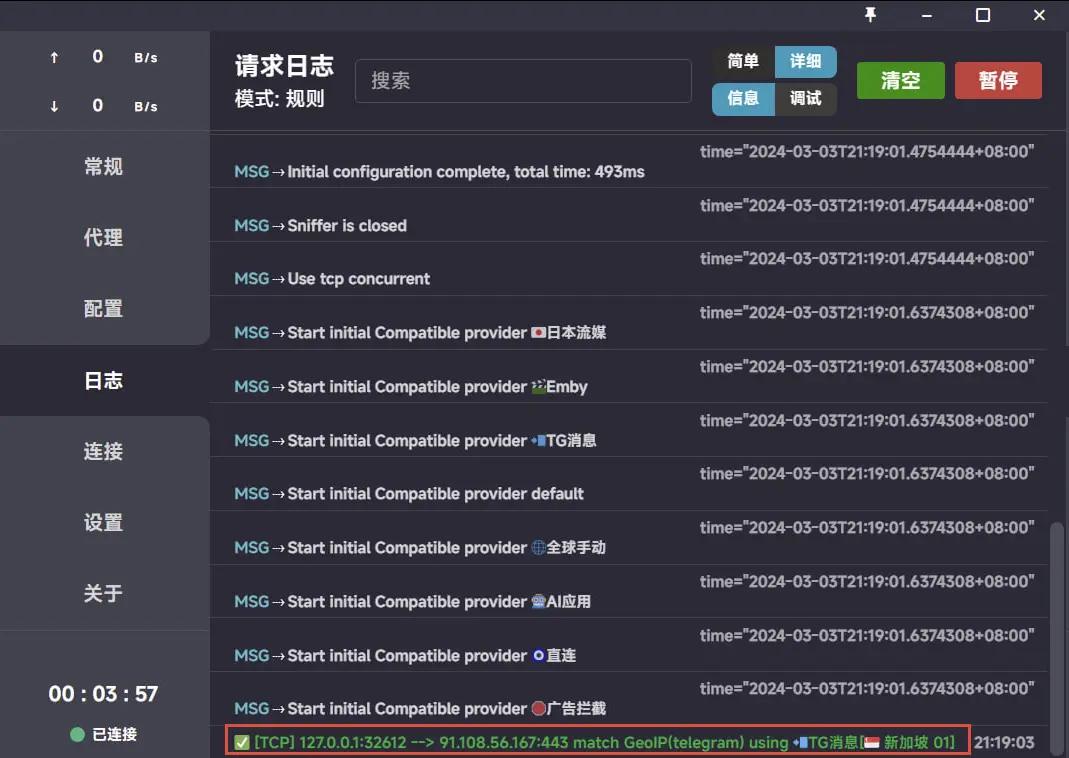Go to the 设置 sidebar tab
1069x758 pixels.
104,523
